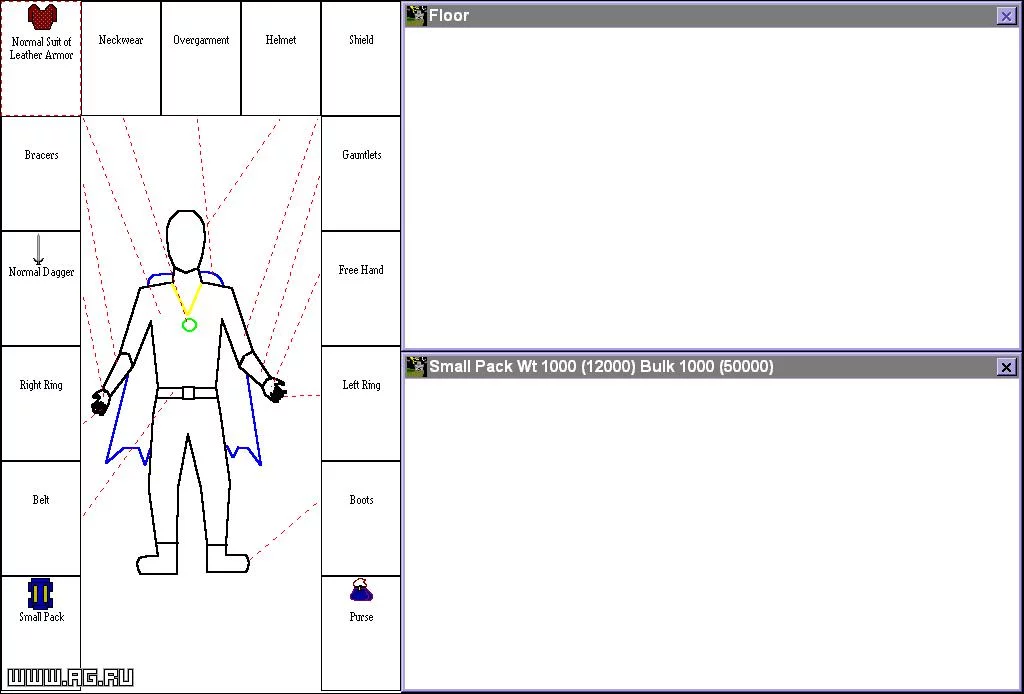
Task: Select the Neckwear equipment slot
Action: pyautogui.click(x=121, y=59)
